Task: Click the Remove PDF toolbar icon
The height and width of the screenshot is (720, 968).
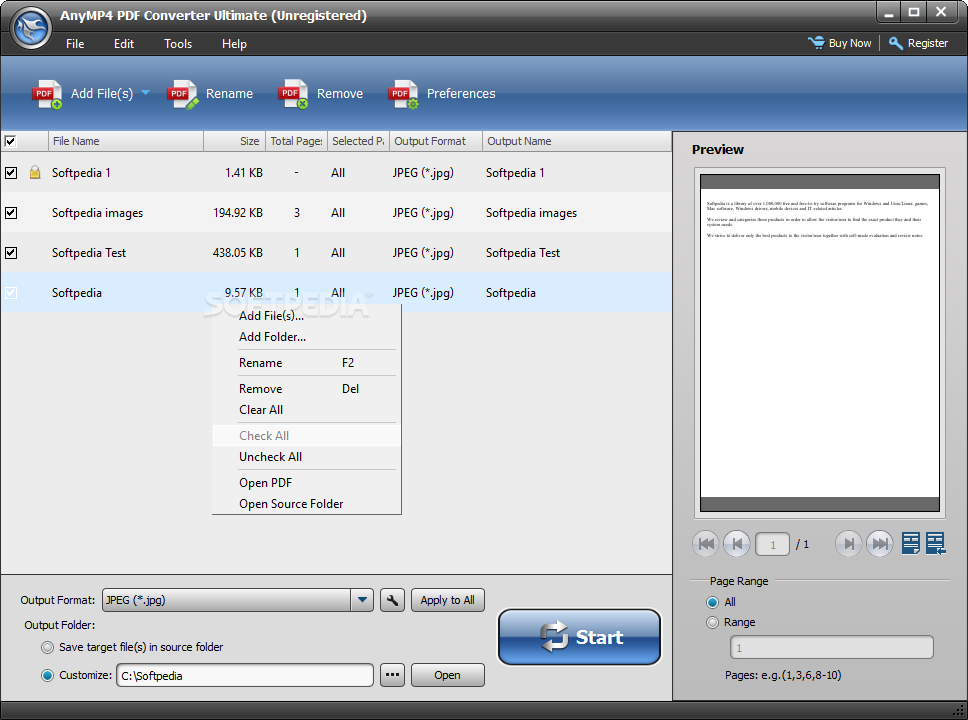Action: [293, 94]
